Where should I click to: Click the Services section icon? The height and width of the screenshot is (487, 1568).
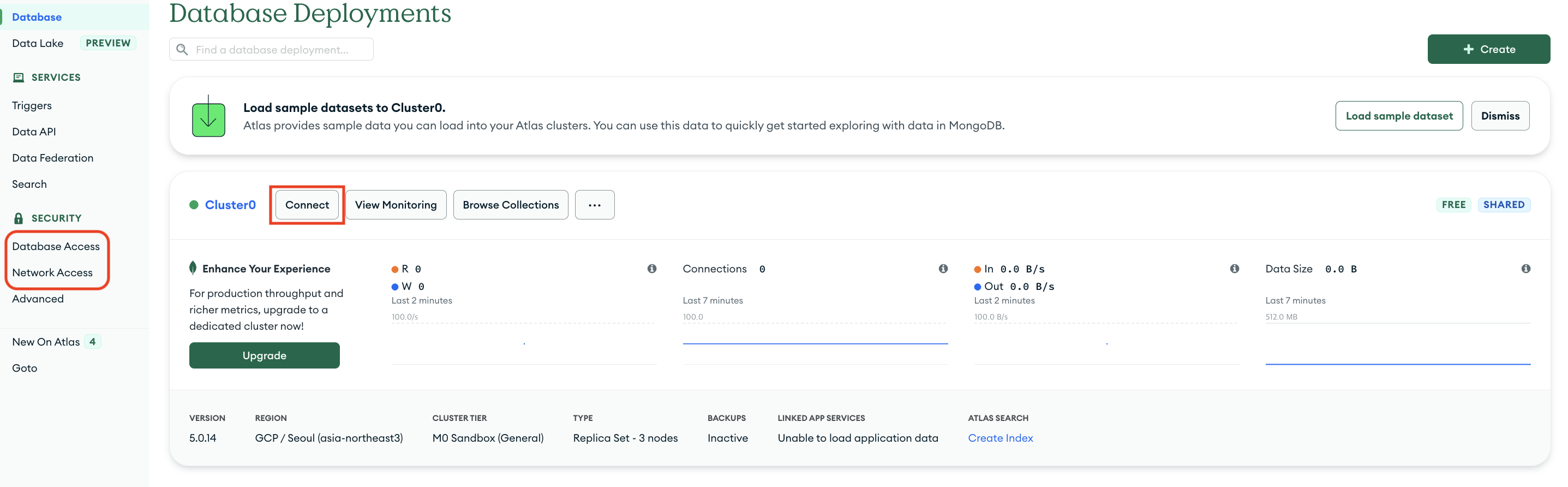pyautogui.click(x=18, y=78)
